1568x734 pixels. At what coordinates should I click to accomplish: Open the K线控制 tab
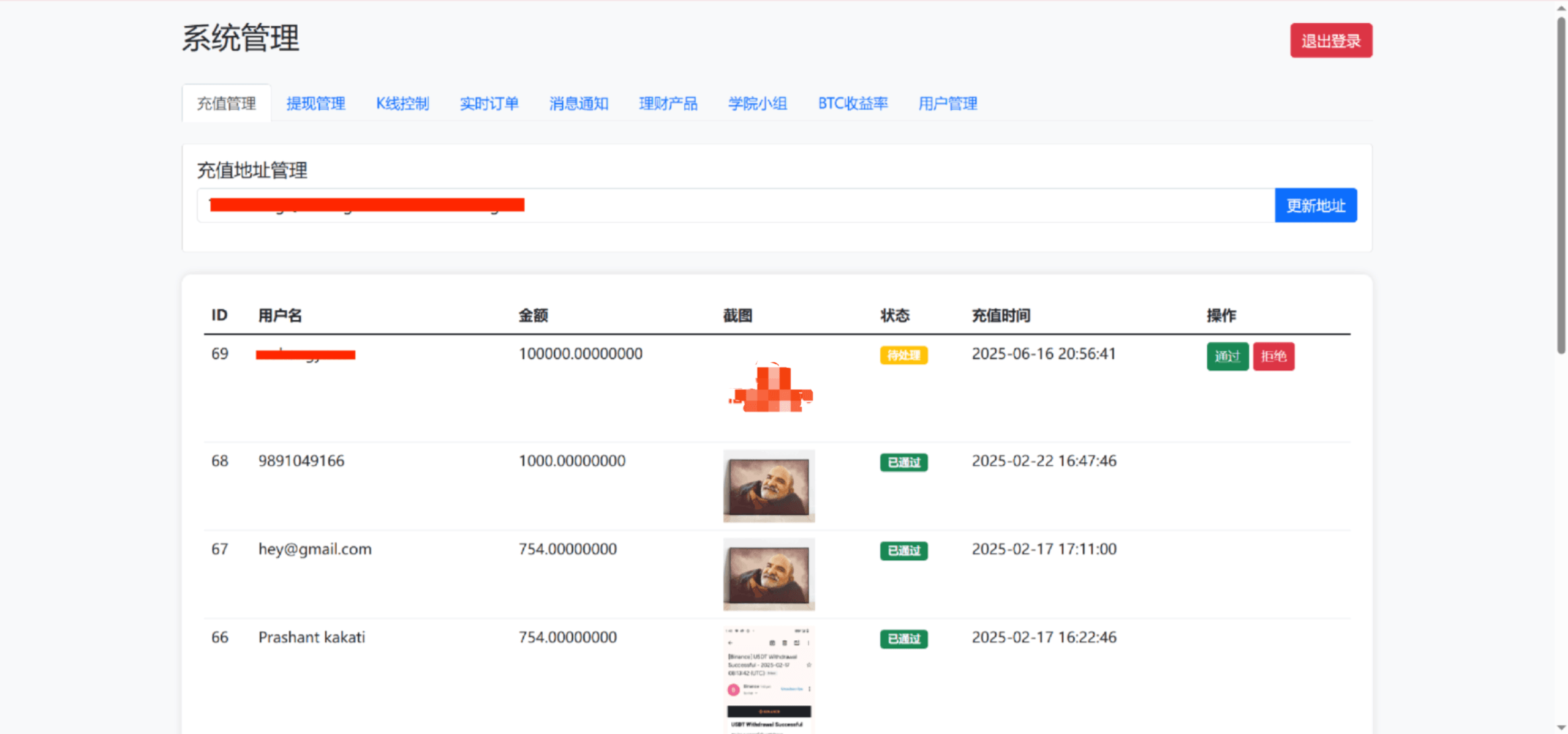pyautogui.click(x=402, y=103)
